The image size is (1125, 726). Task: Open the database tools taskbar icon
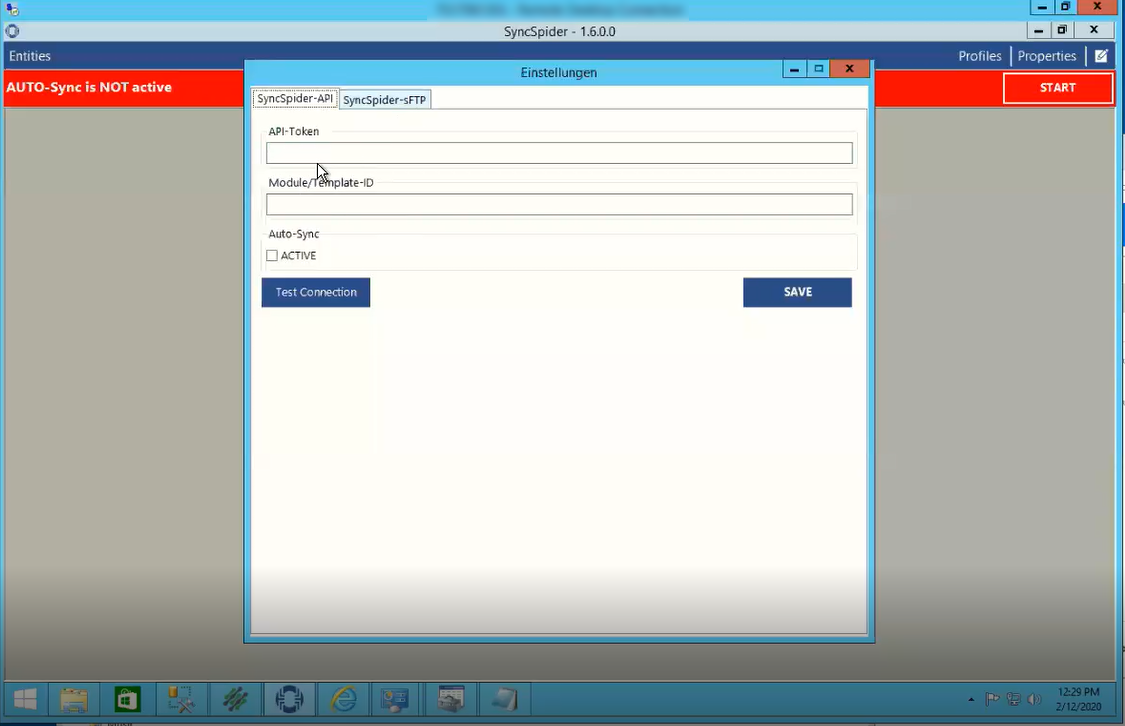pyautogui.click(x=181, y=699)
